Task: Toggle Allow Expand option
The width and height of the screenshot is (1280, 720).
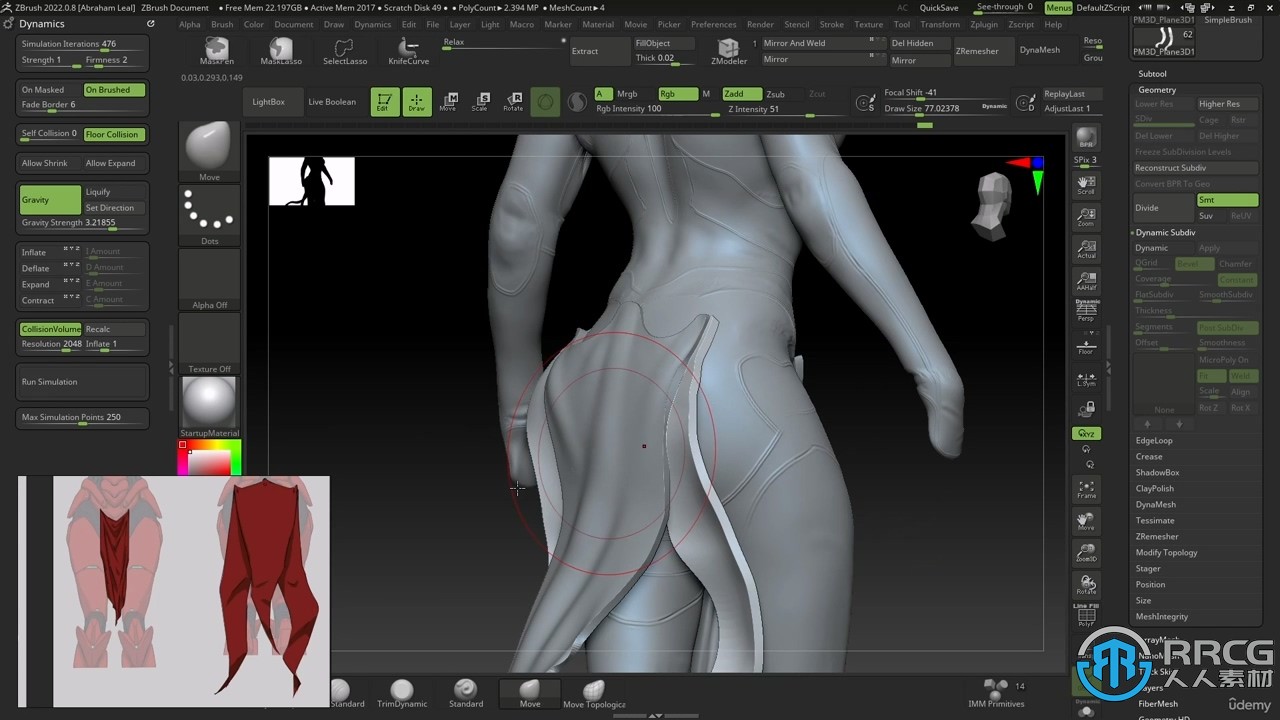Action: coord(114,163)
